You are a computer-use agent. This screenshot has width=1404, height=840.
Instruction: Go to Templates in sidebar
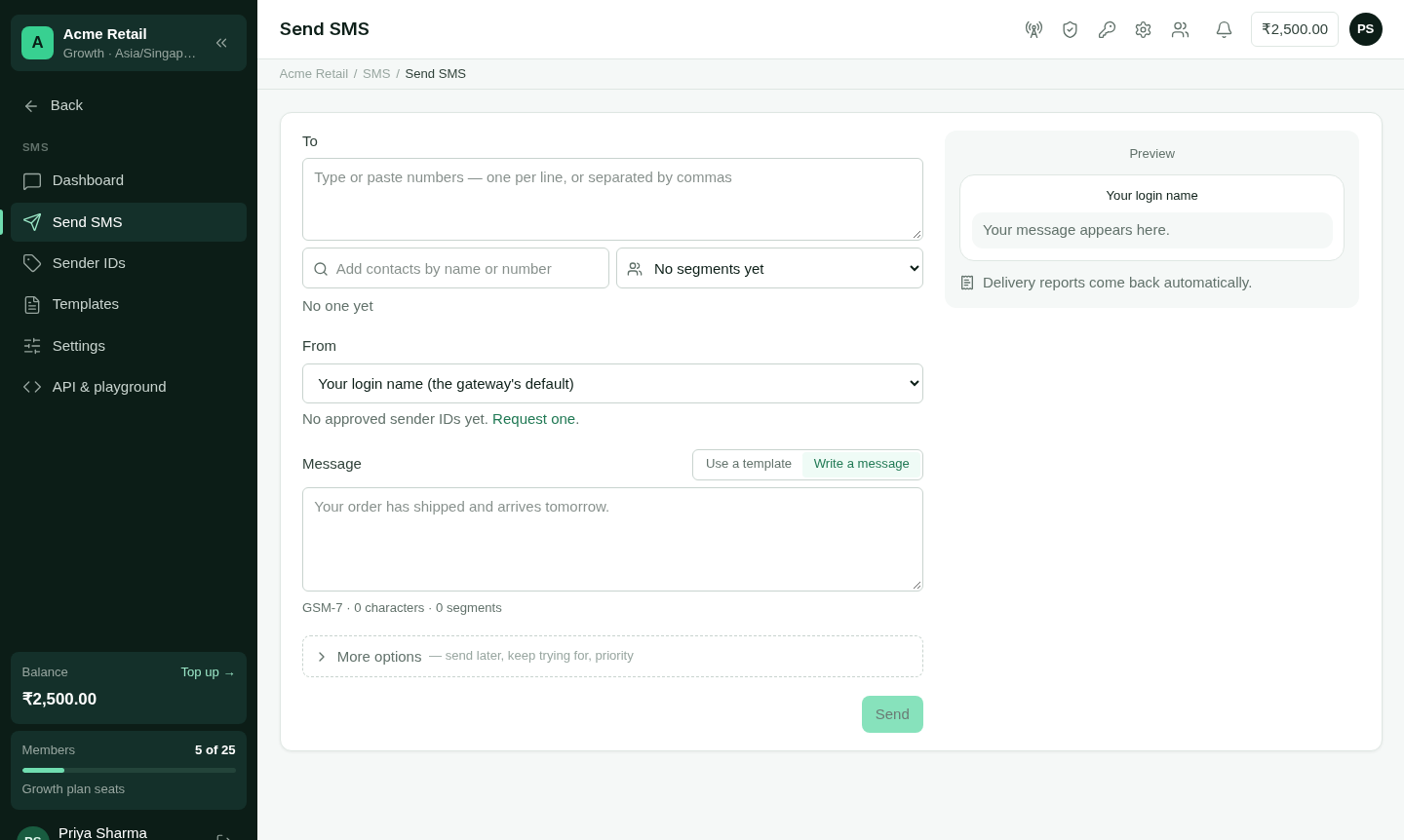point(129,304)
